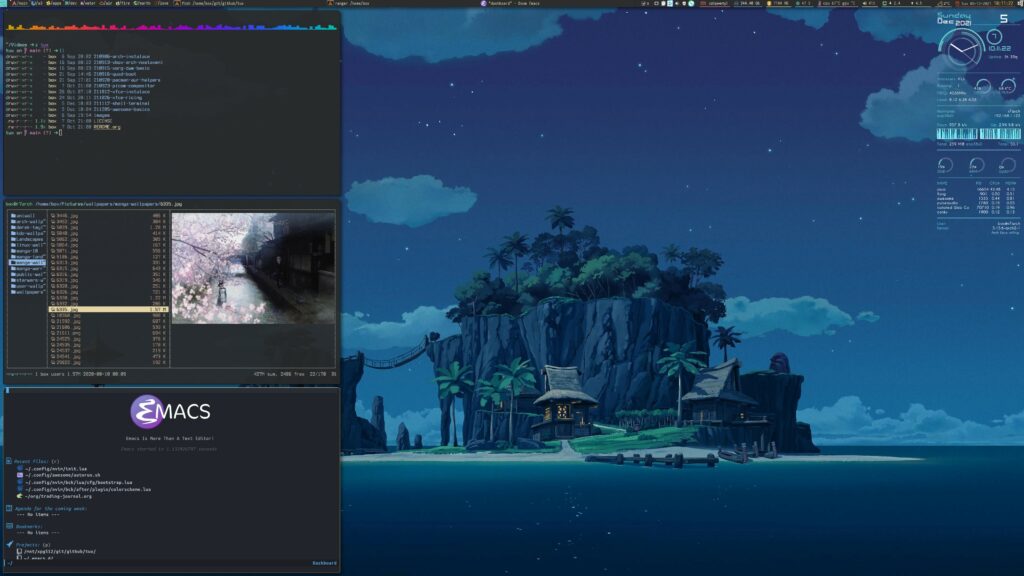Click the org icon beside trading-journal.org
Viewport: 1024px width, 576px height.
tap(19, 496)
